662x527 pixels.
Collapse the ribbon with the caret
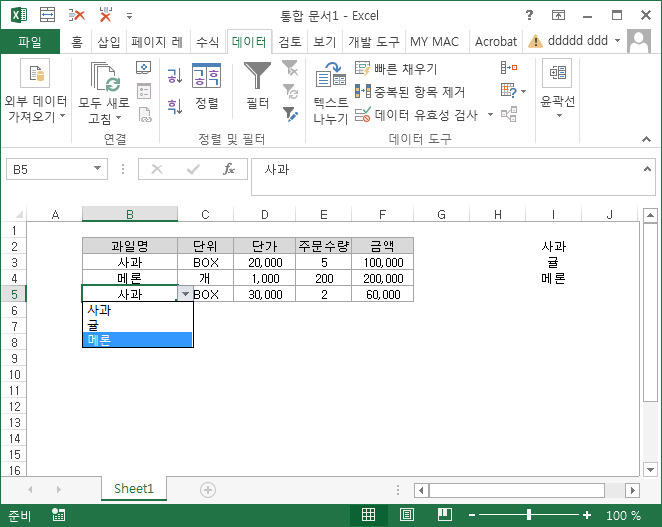tap(646, 139)
